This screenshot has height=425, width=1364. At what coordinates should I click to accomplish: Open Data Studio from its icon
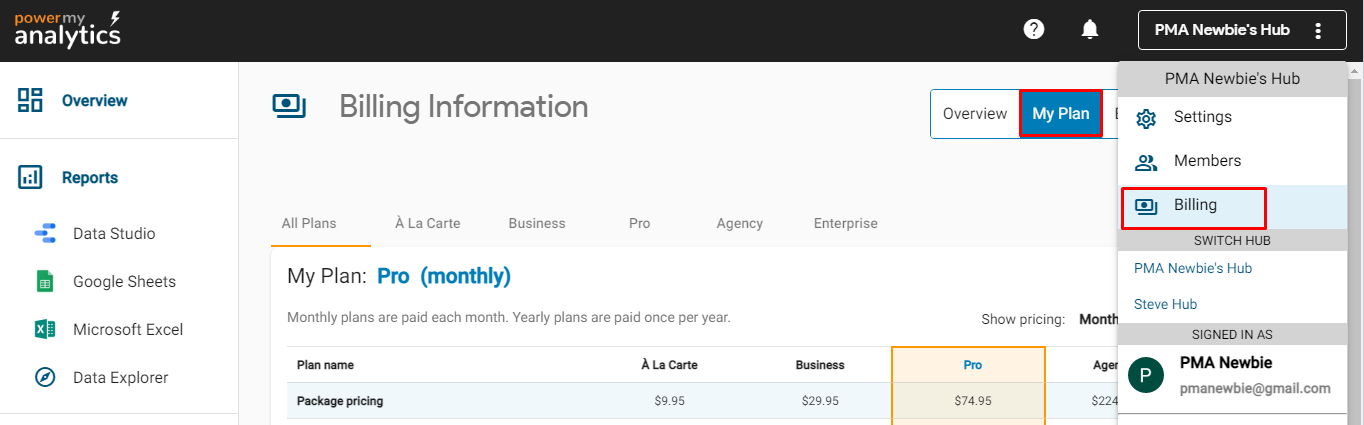click(45, 234)
